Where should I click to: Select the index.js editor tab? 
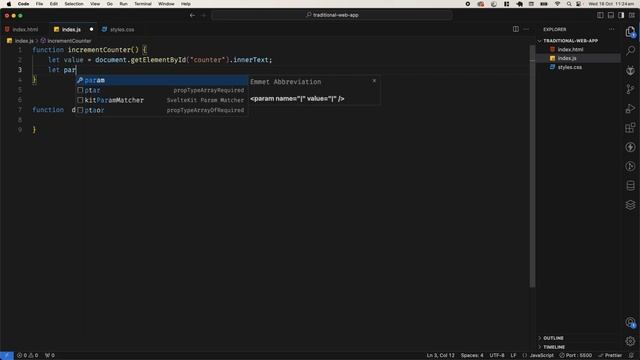coord(71,29)
